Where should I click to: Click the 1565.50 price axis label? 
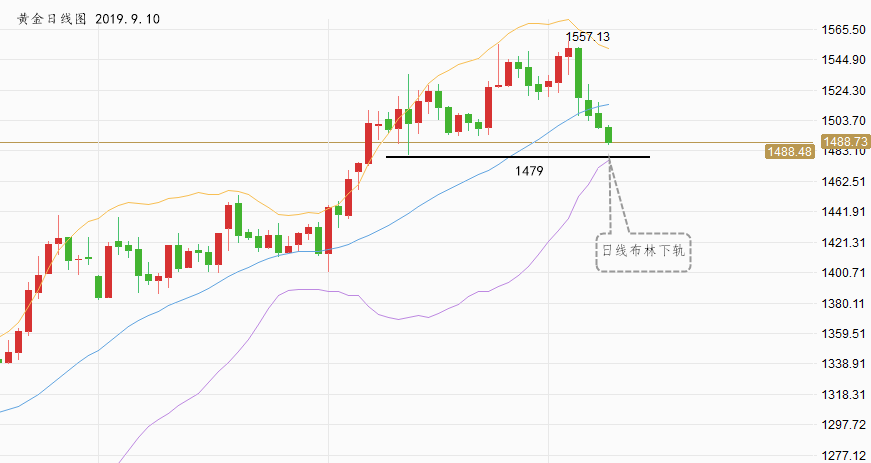(843, 30)
